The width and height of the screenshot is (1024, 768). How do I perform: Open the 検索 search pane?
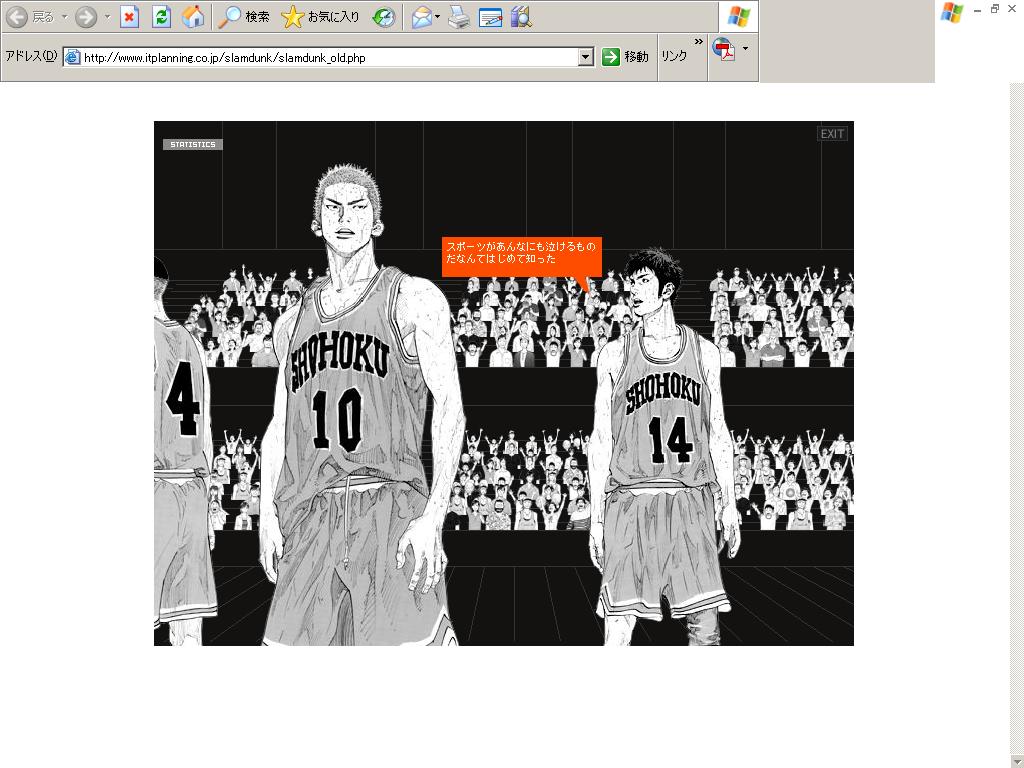[244, 18]
